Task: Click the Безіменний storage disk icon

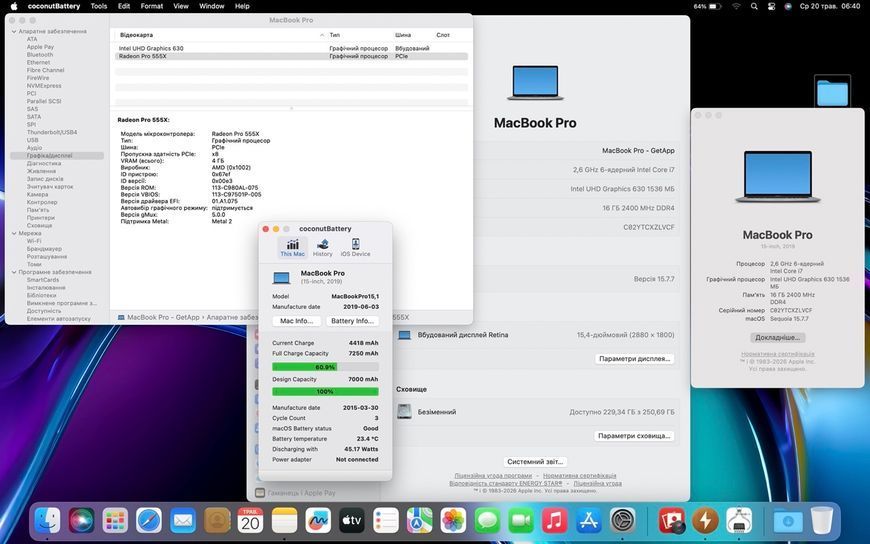Action: click(x=404, y=412)
